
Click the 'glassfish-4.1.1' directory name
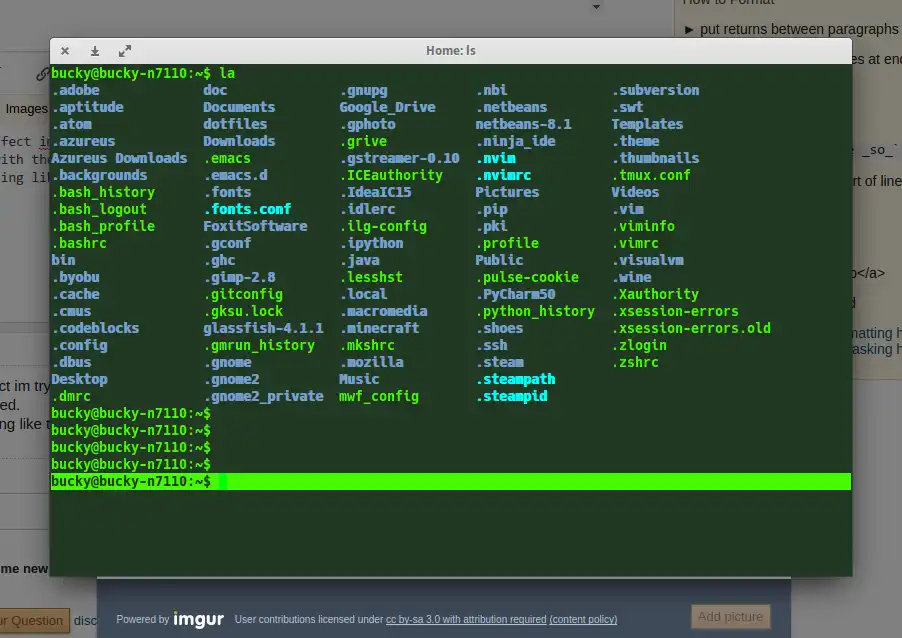pos(263,328)
